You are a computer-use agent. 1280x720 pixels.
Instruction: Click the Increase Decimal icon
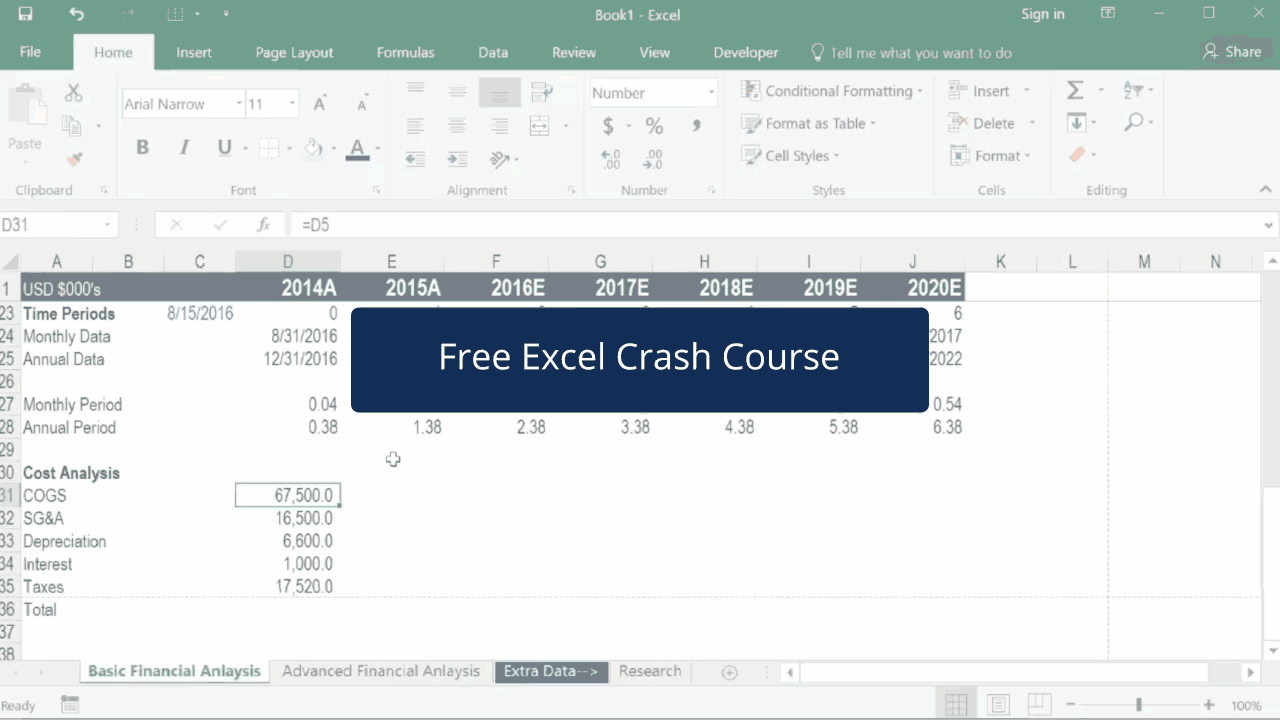pos(610,158)
